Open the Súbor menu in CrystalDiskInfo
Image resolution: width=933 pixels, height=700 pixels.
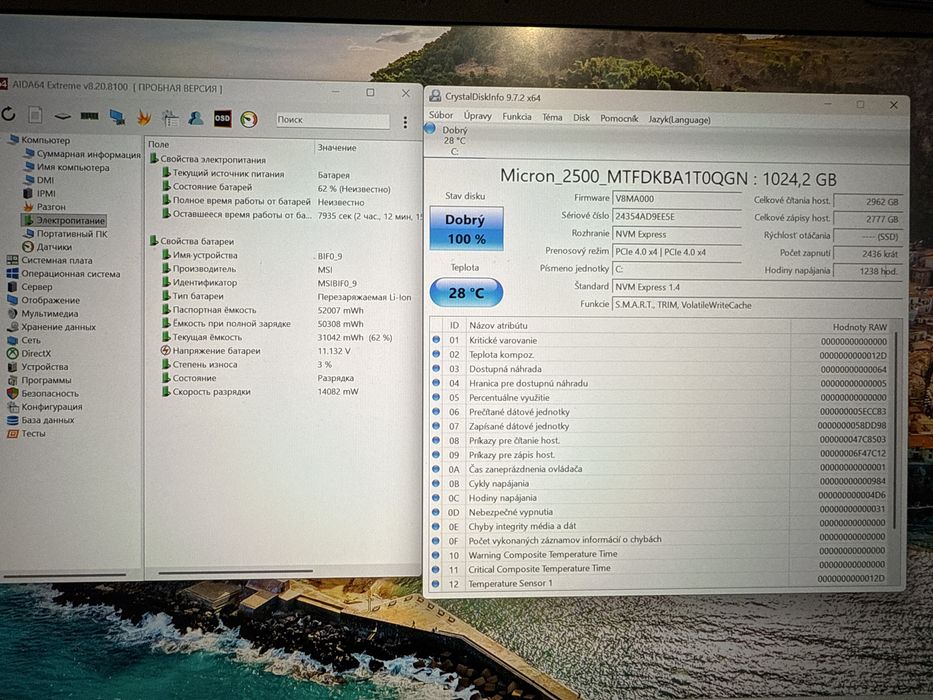point(441,115)
